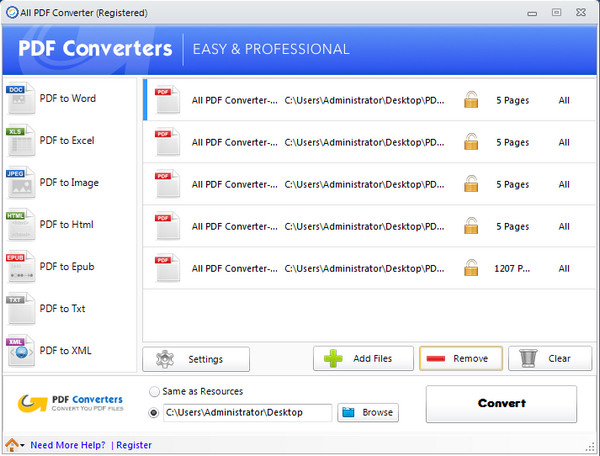The width and height of the screenshot is (600, 456).
Task: Maximize the All PDF Converter window
Action: pos(556,12)
